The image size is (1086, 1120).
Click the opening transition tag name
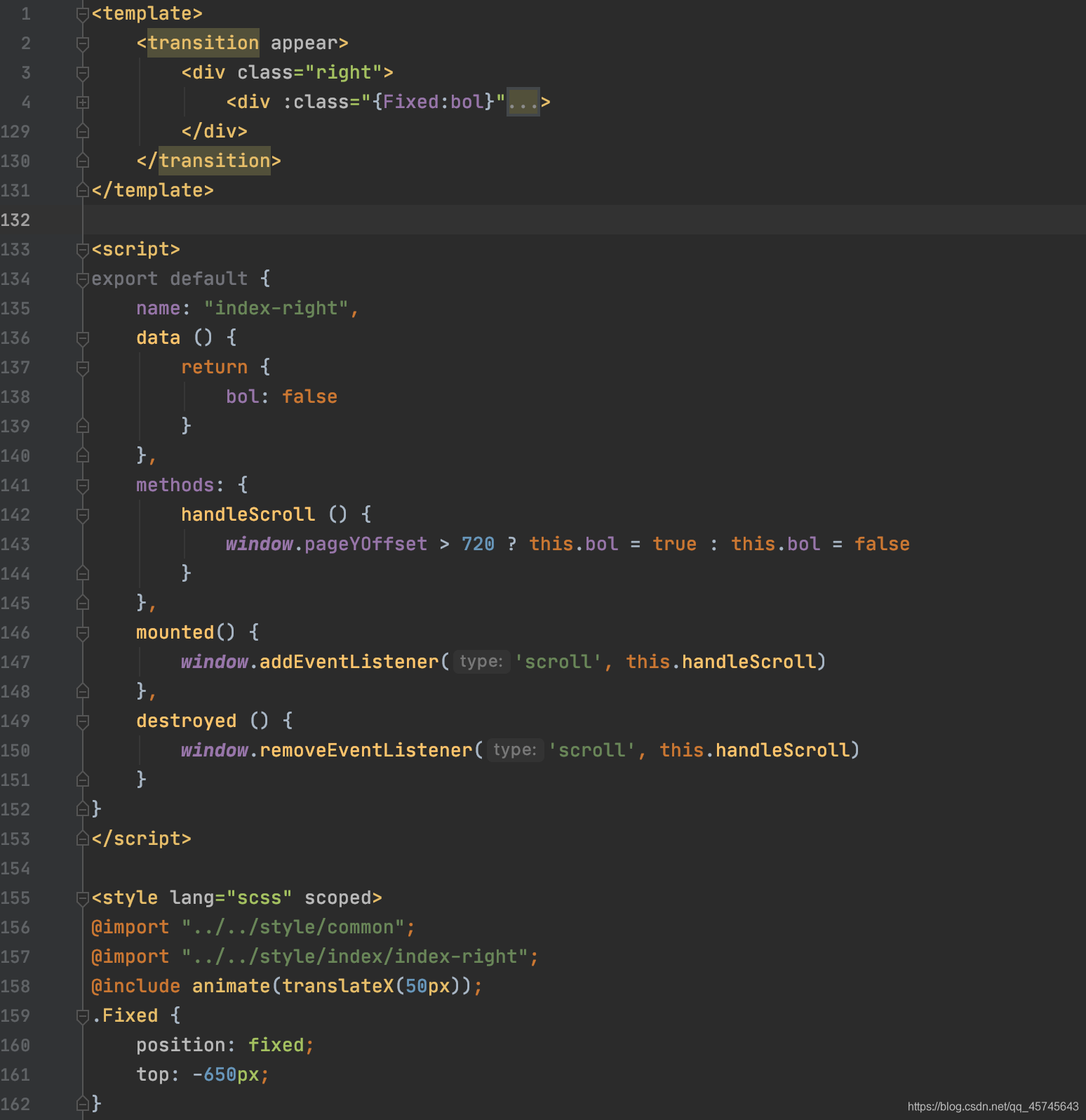pyautogui.click(x=203, y=44)
